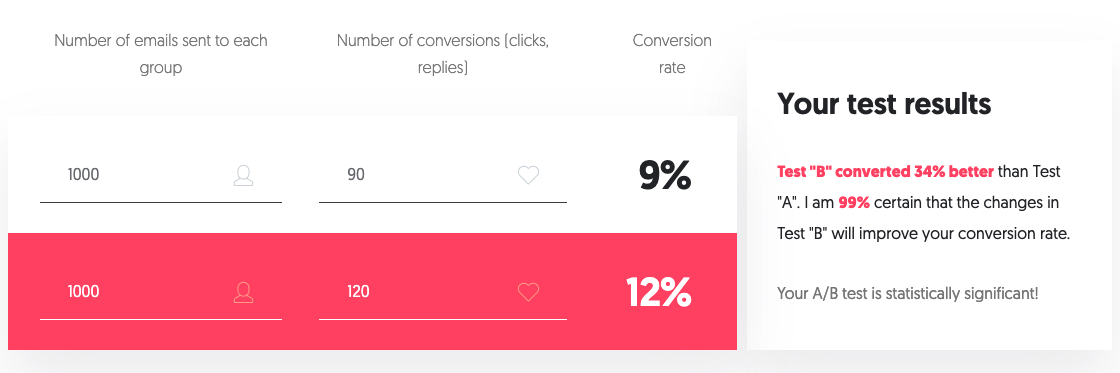Focus the conversions field containing 120

coord(443,292)
